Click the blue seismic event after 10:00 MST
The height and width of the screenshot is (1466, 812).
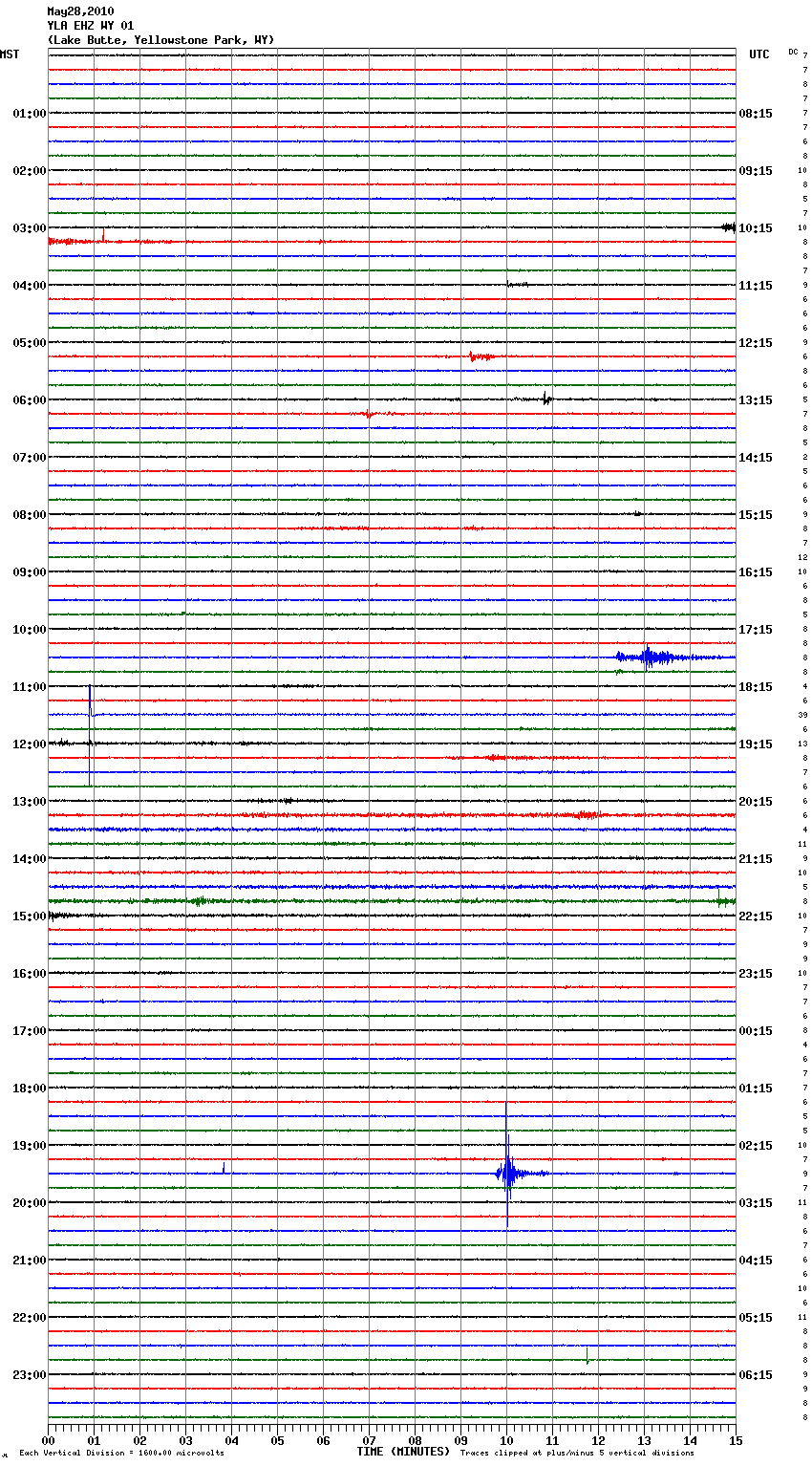tap(650, 657)
